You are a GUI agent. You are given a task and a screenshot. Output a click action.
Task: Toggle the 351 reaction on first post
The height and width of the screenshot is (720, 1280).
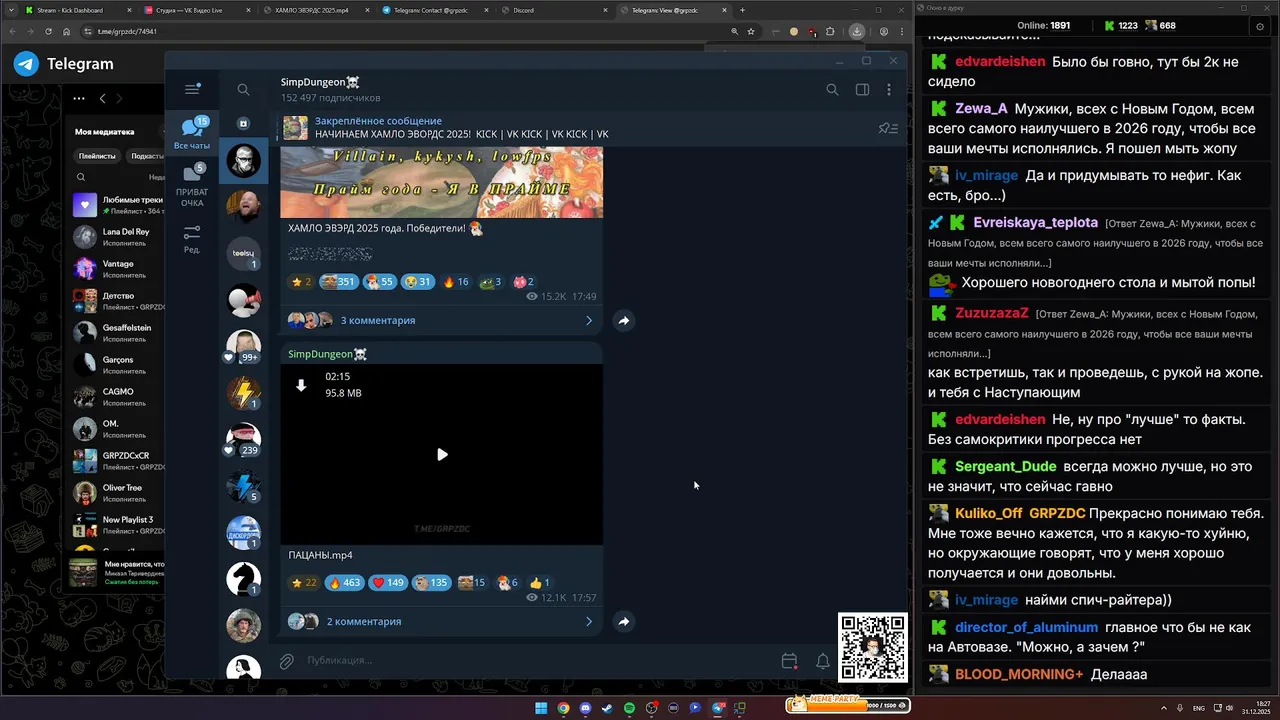pyautogui.click(x=339, y=282)
